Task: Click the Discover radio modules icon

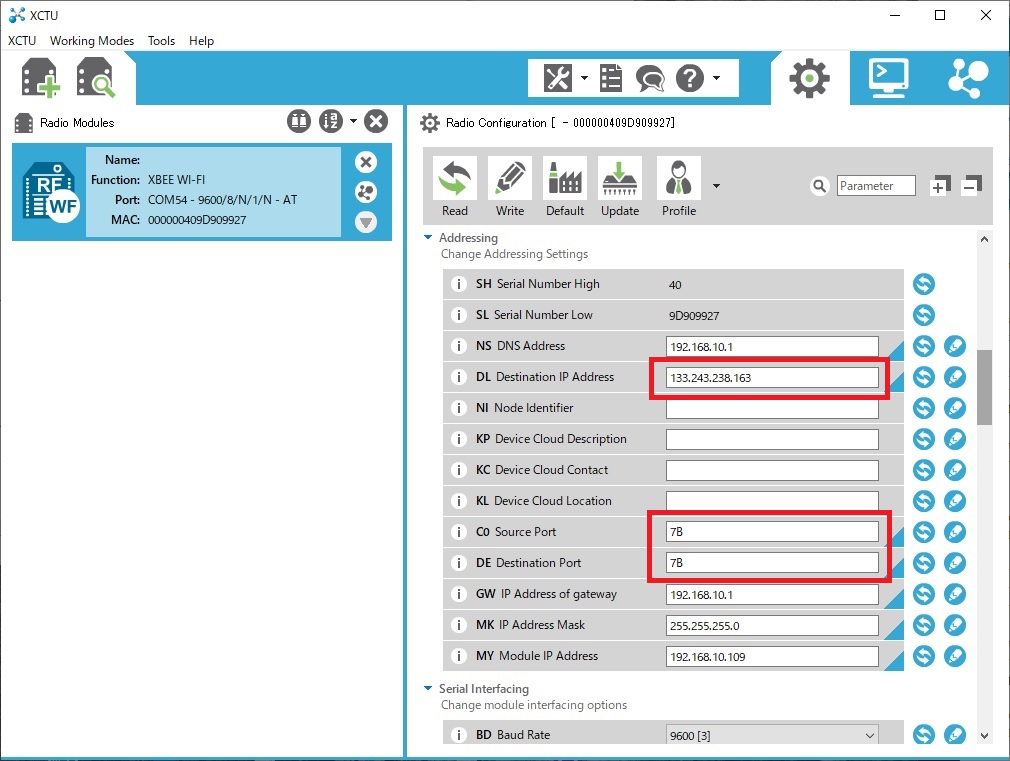Action: [97, 79]
